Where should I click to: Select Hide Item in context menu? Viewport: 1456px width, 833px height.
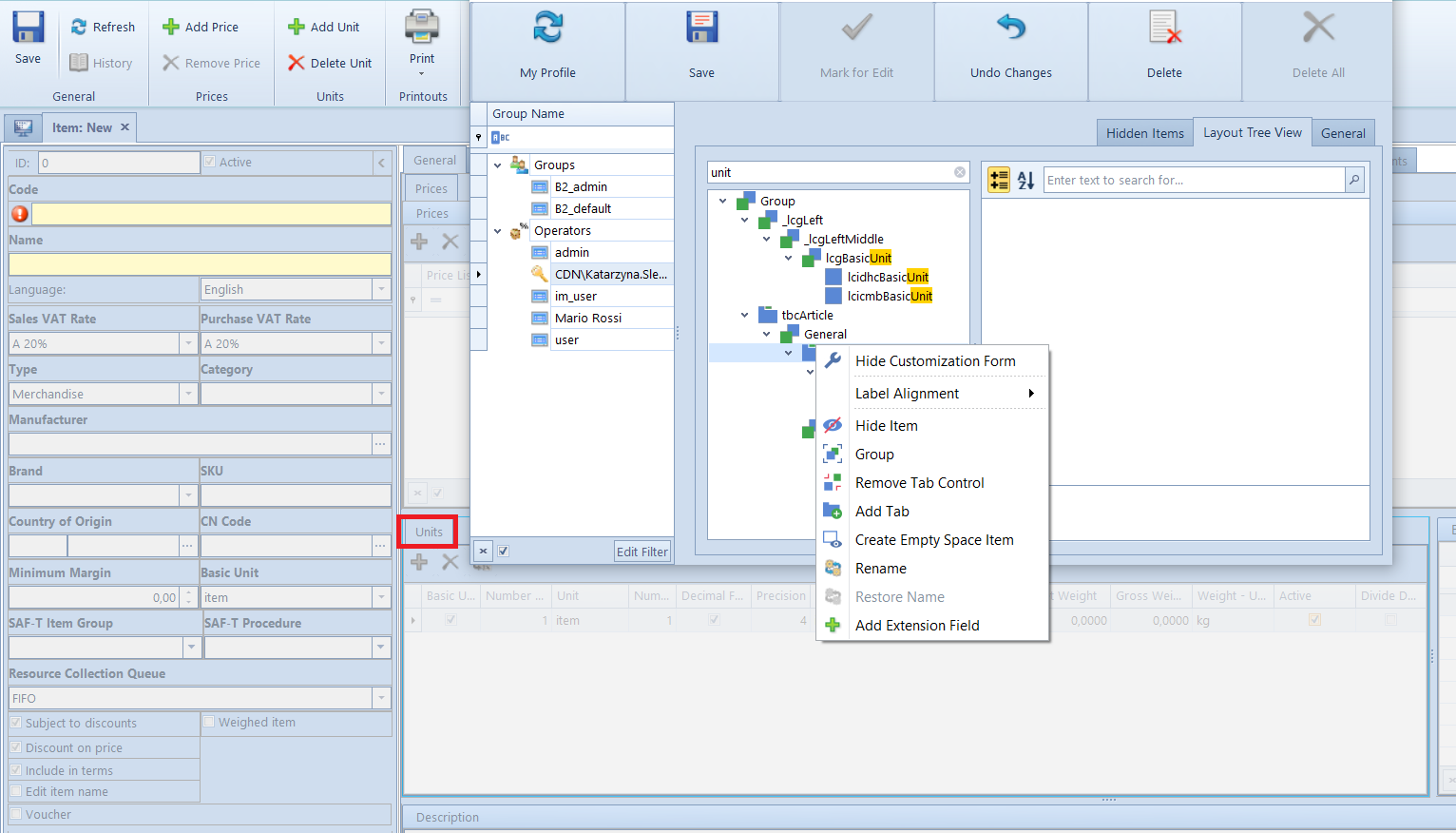tap(933, 426)
